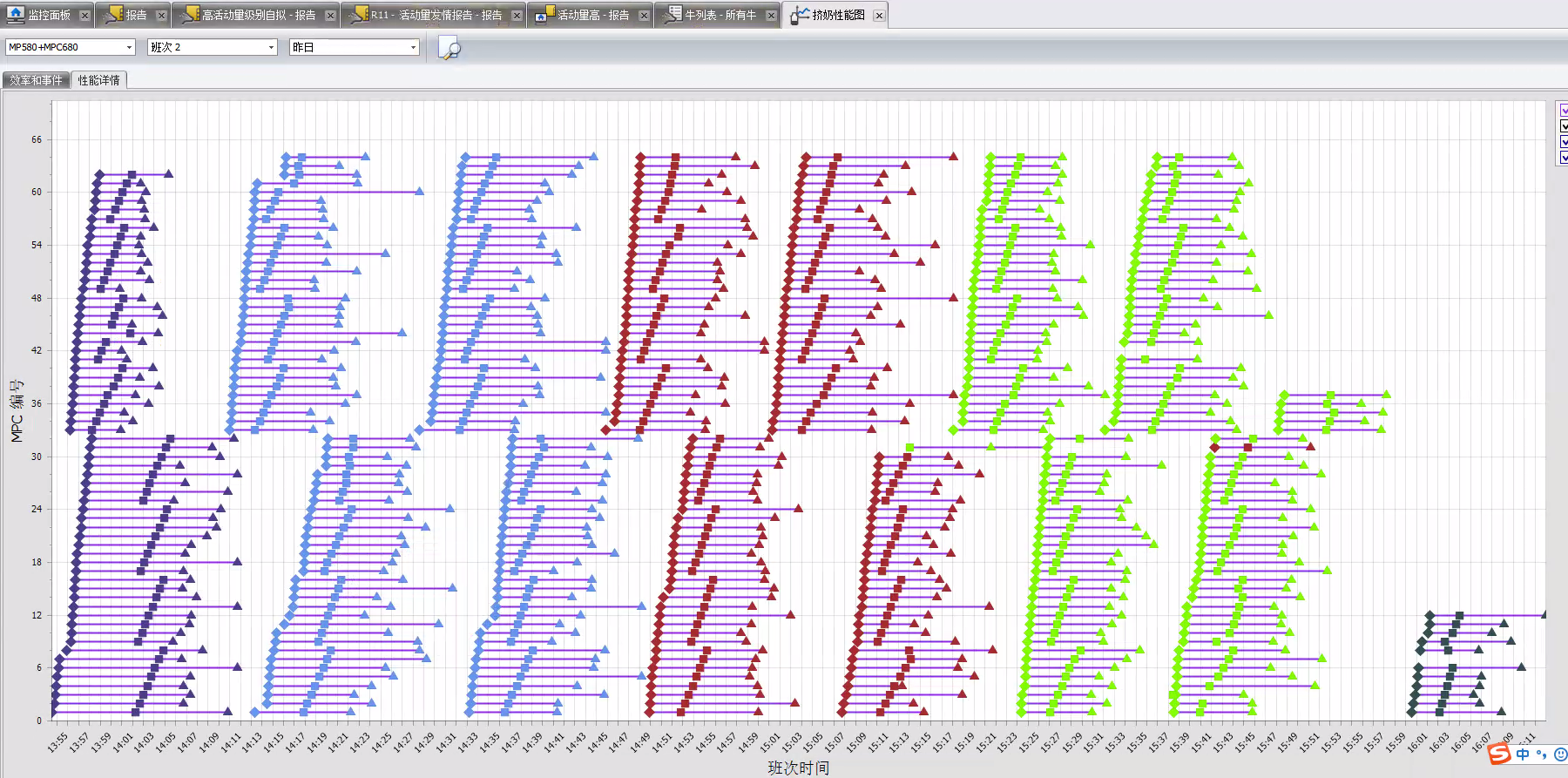Click the icon on the 报告 tab
The image size is (1568, 778).
tap(114, 15)
